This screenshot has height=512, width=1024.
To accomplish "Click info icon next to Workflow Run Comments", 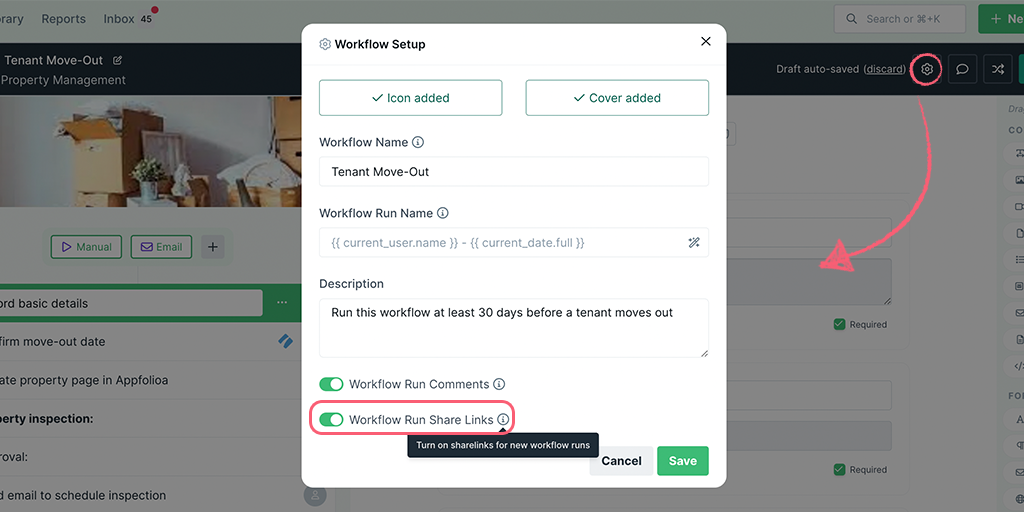I will pos(499,384).
